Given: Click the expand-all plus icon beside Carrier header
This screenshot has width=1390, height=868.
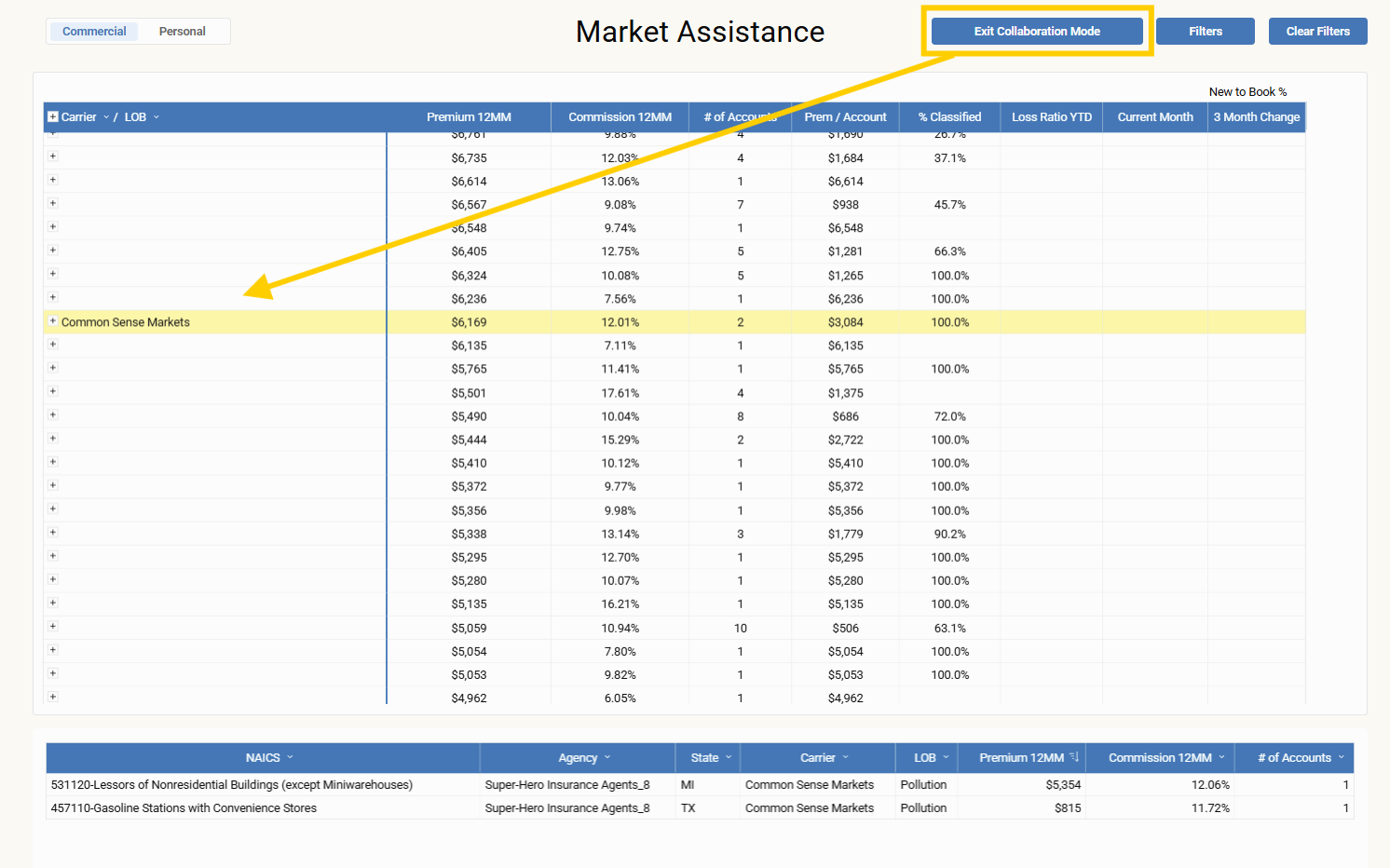Looking at the screenshot, I should tap(53, 117).
